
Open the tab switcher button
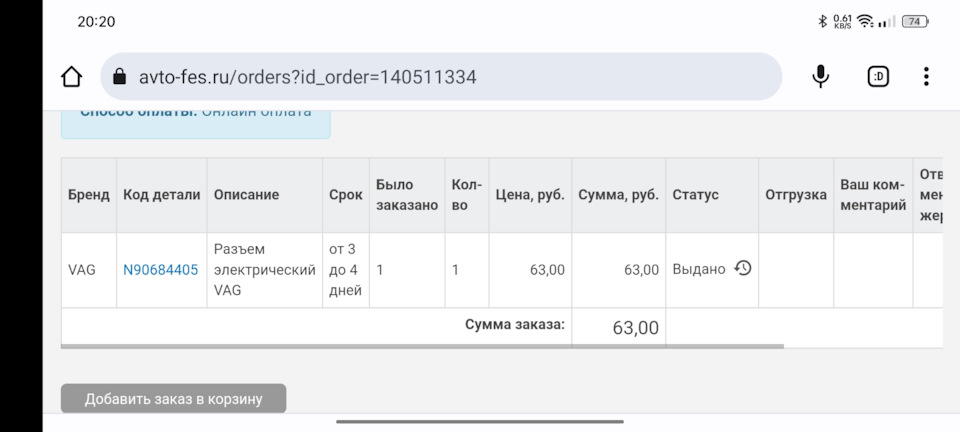pos(878,77)
